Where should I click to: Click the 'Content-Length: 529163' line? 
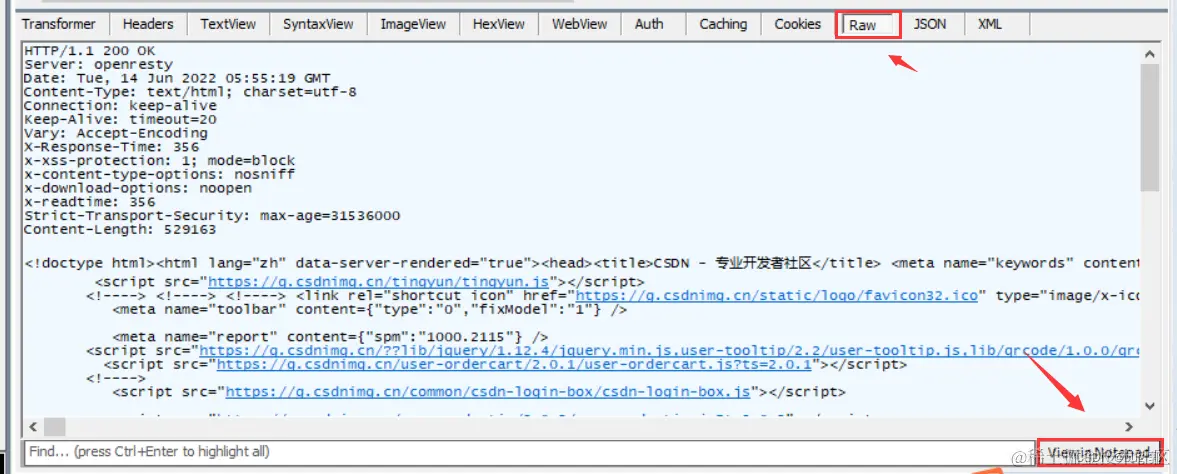[120, 229]
